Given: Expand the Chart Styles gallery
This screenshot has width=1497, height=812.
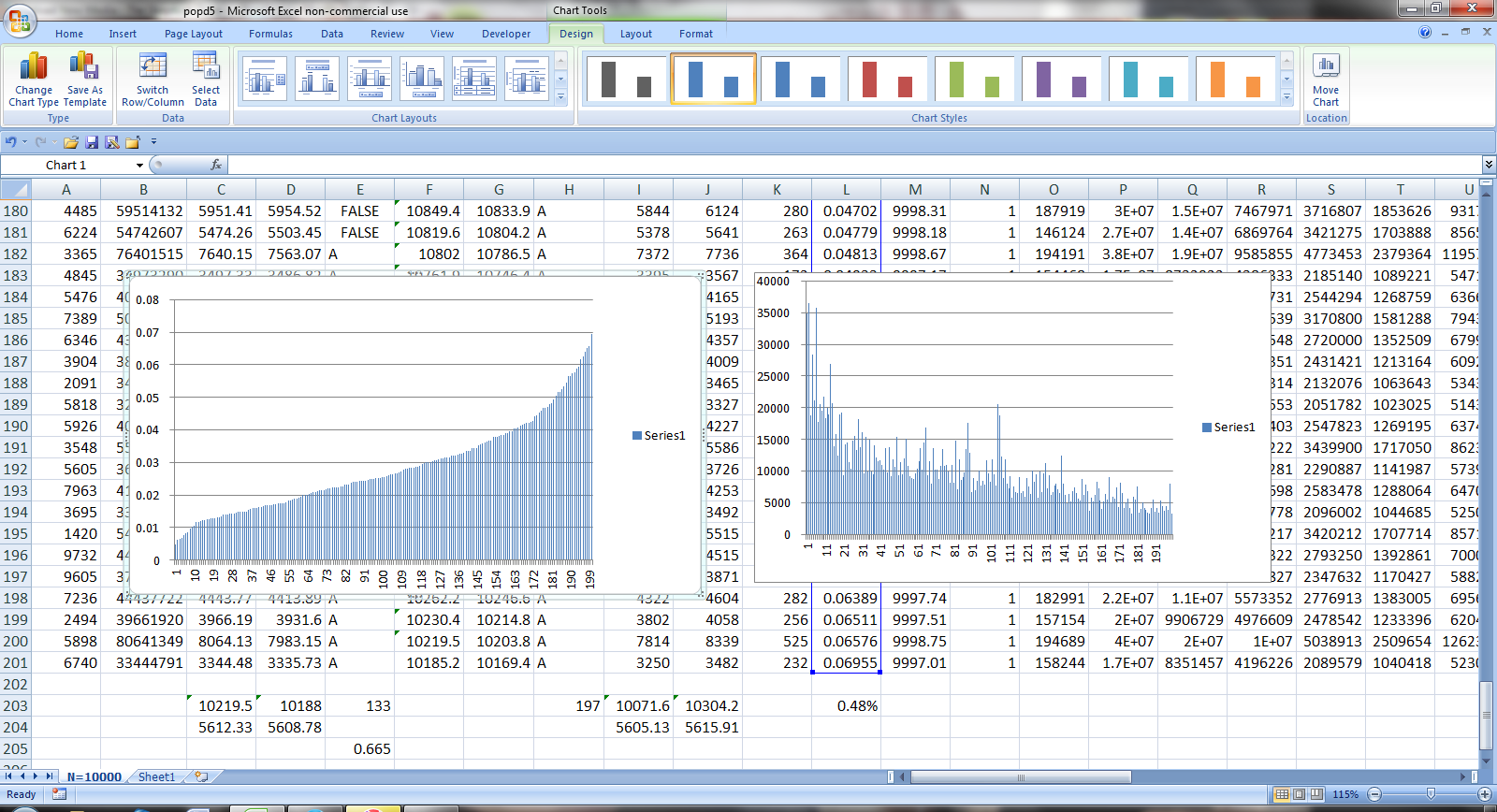Looking at the screenshot, I should 1287,97.
